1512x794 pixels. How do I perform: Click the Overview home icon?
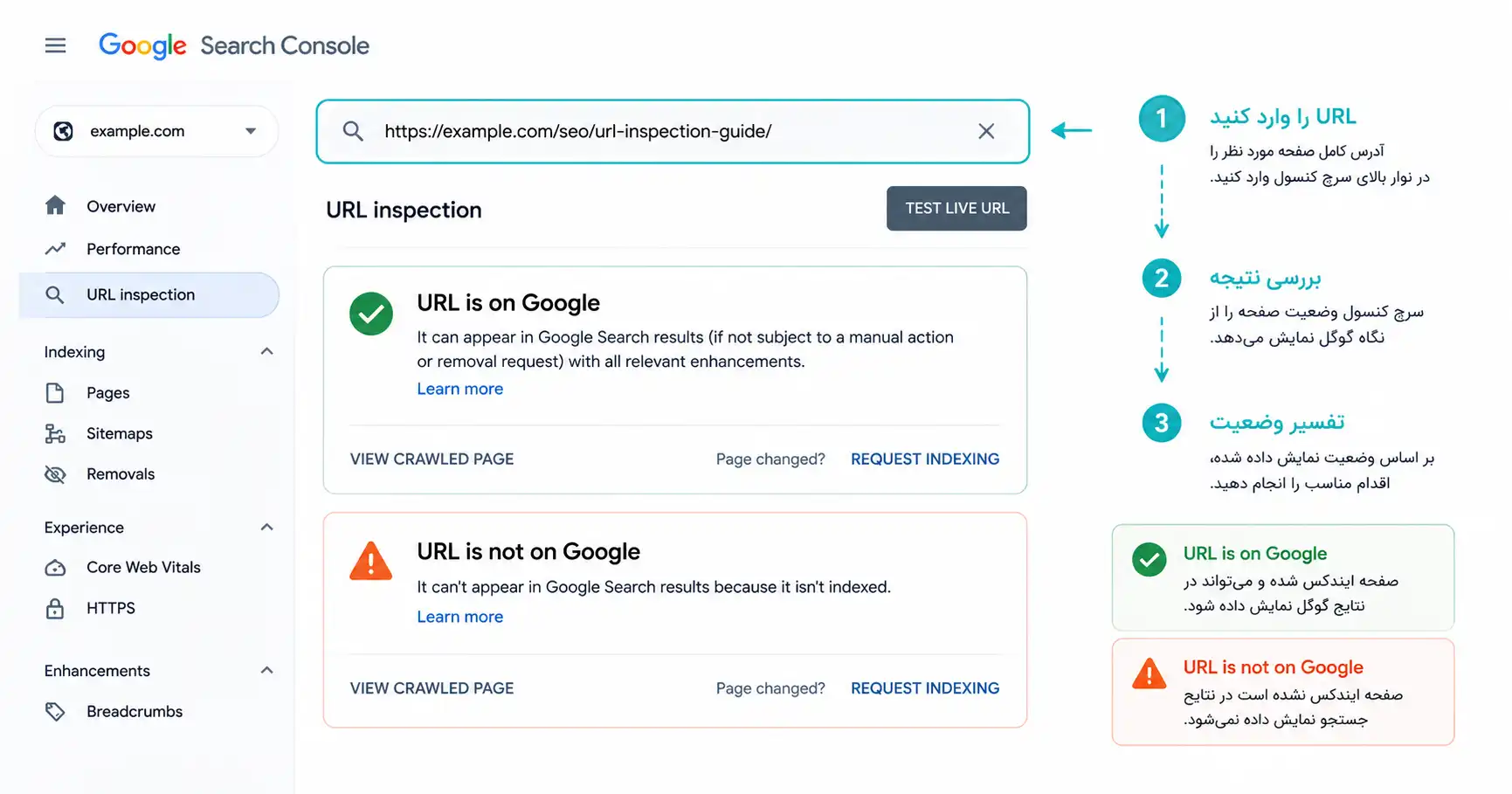point(55,205)
